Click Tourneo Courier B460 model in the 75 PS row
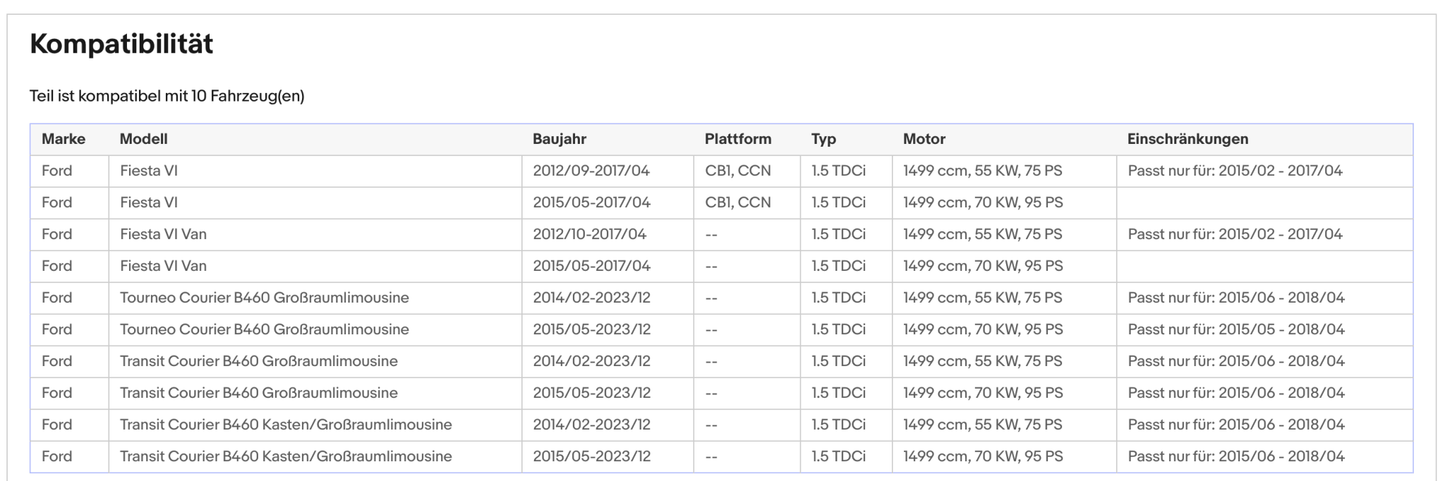This screenshot has height=481, width=1445. [264, 298]
